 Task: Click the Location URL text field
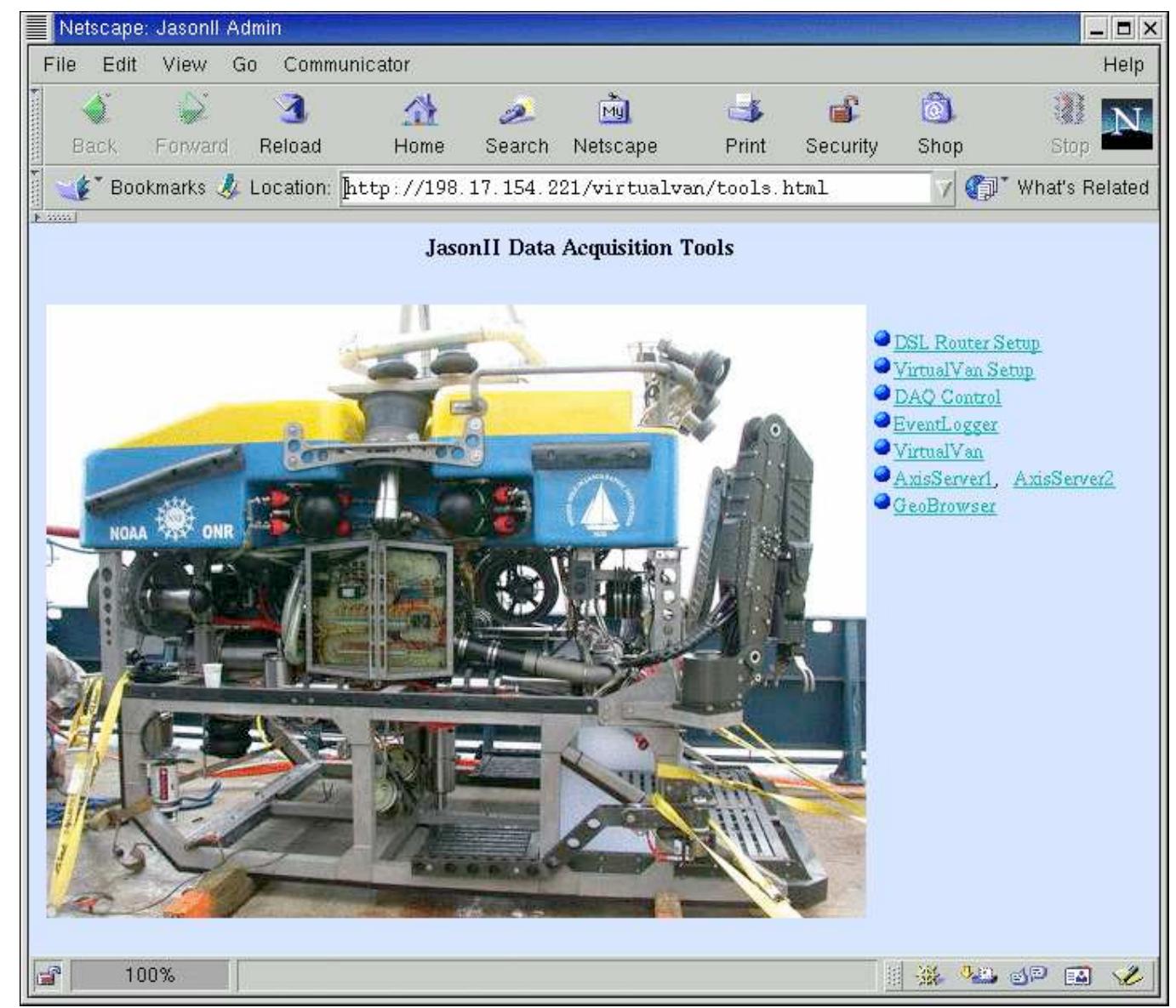(636, 188)
